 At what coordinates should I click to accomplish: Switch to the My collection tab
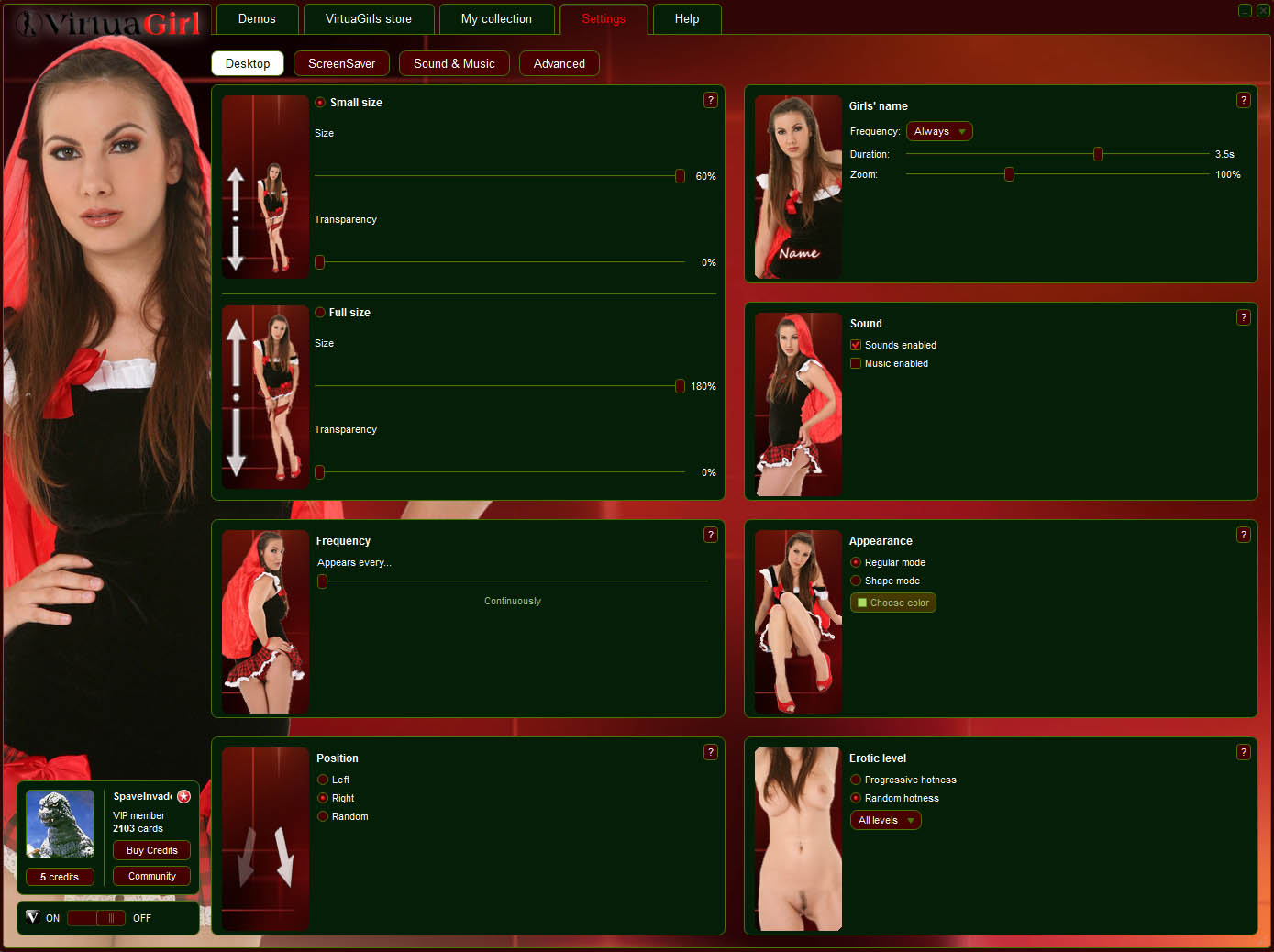[496, 19]
